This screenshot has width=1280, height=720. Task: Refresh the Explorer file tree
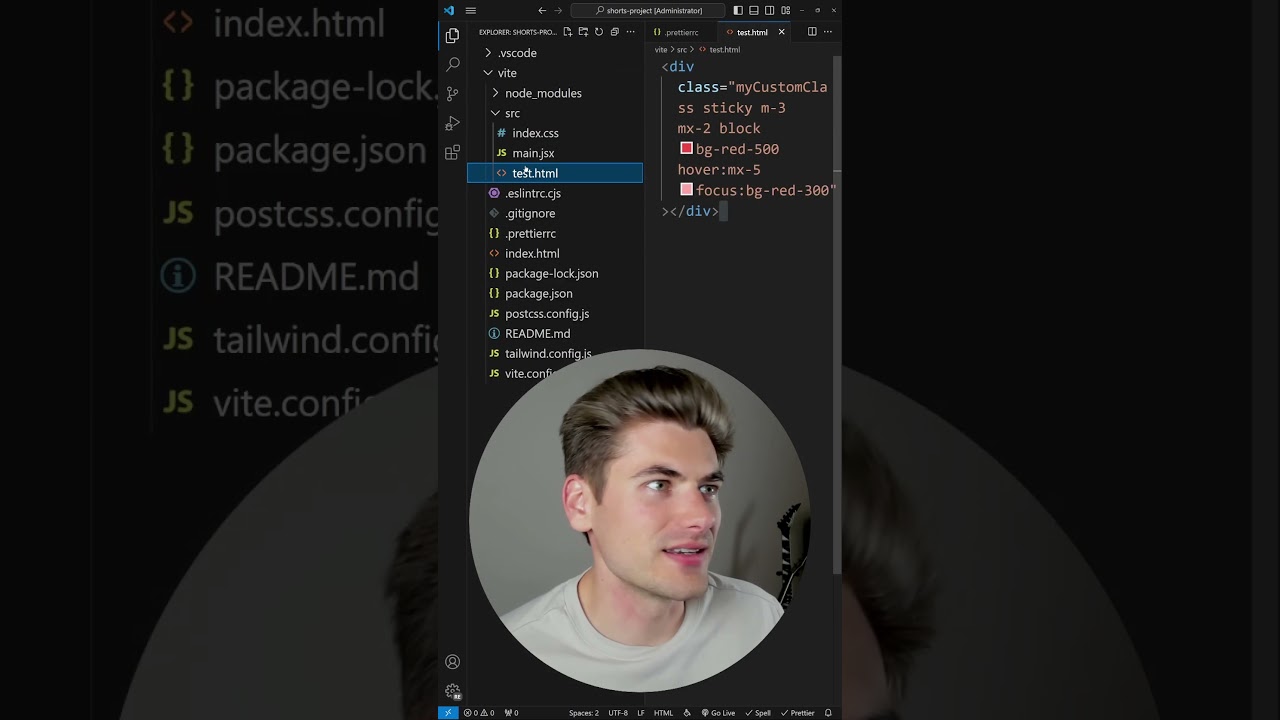pyautogui.click(x=599, y=32)
